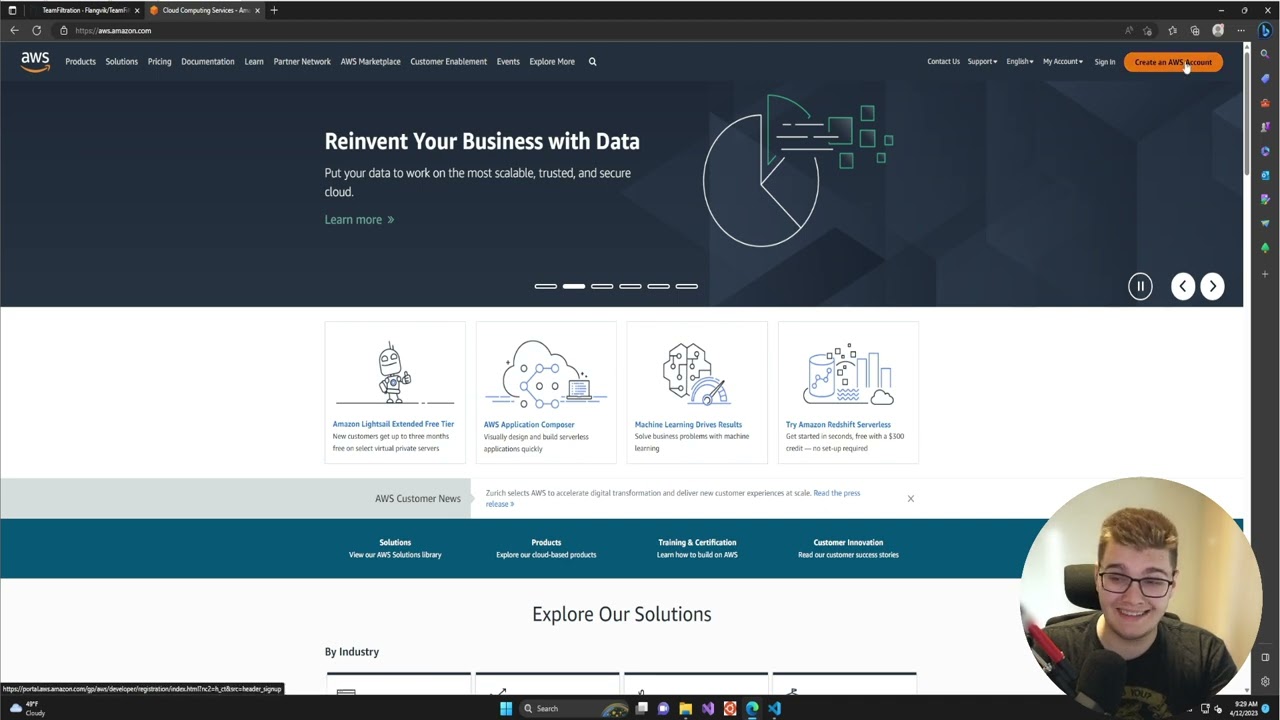Refresh the page with the reload icon
The width and height of the screenshot is (1280, 720).
tap(36, 30)
